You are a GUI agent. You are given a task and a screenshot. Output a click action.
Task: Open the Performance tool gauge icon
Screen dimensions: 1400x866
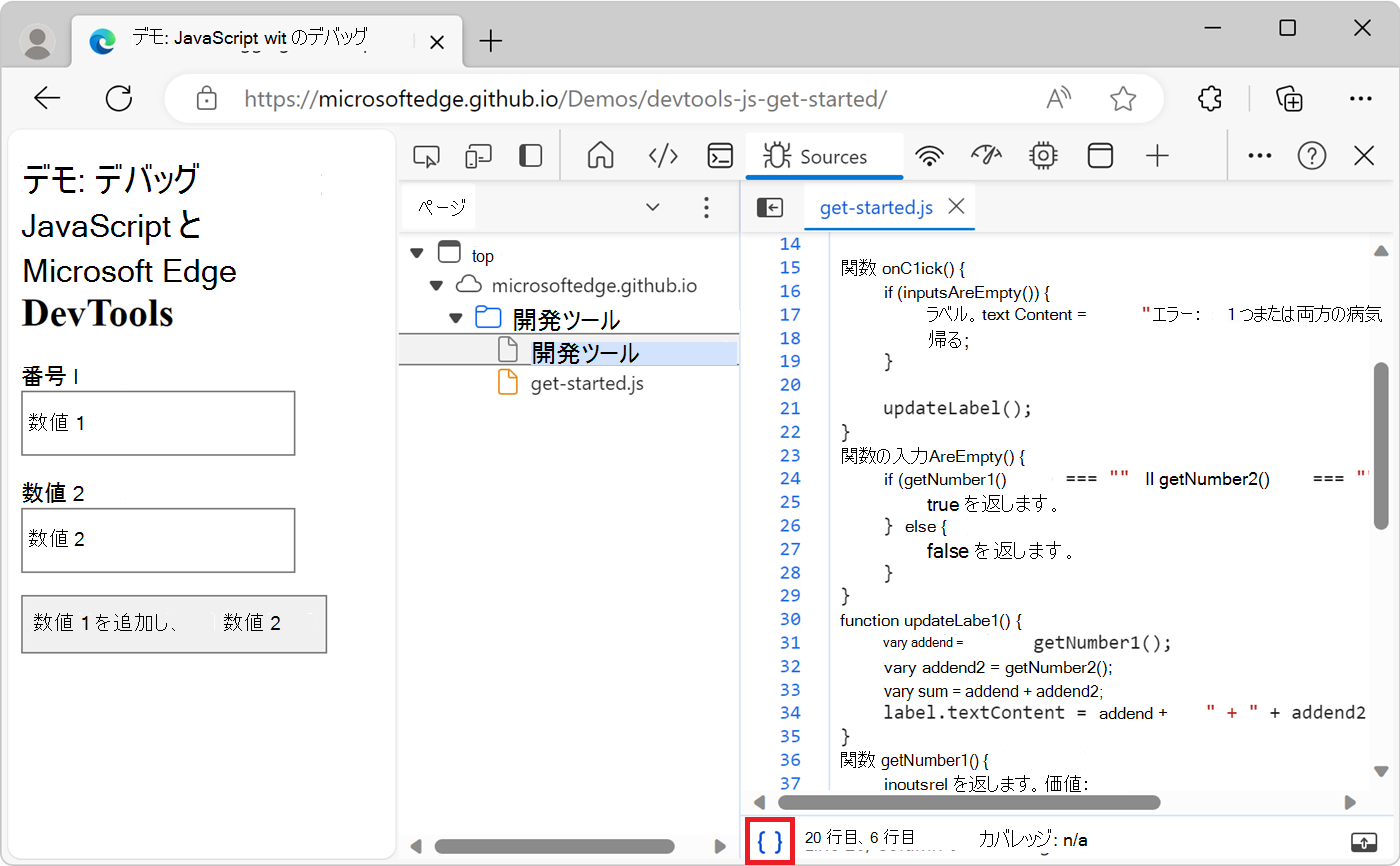pos(986,156)
